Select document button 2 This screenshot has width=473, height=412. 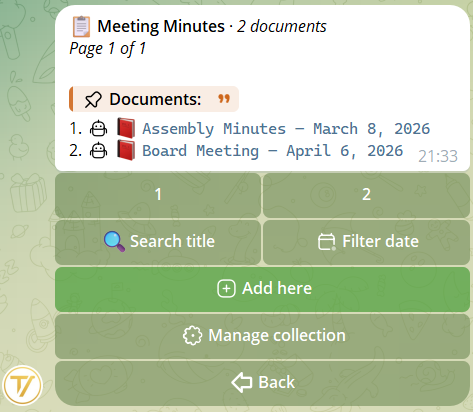click(x=366, y=195)
